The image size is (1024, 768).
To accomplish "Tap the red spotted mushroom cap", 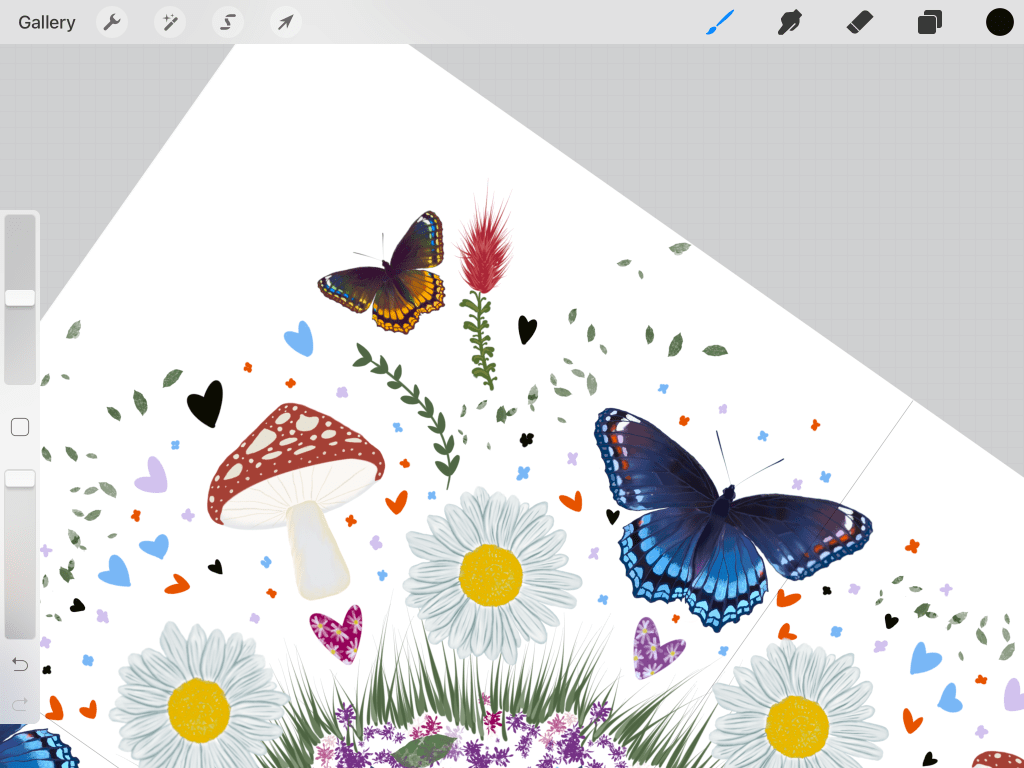I will [295, 450].
